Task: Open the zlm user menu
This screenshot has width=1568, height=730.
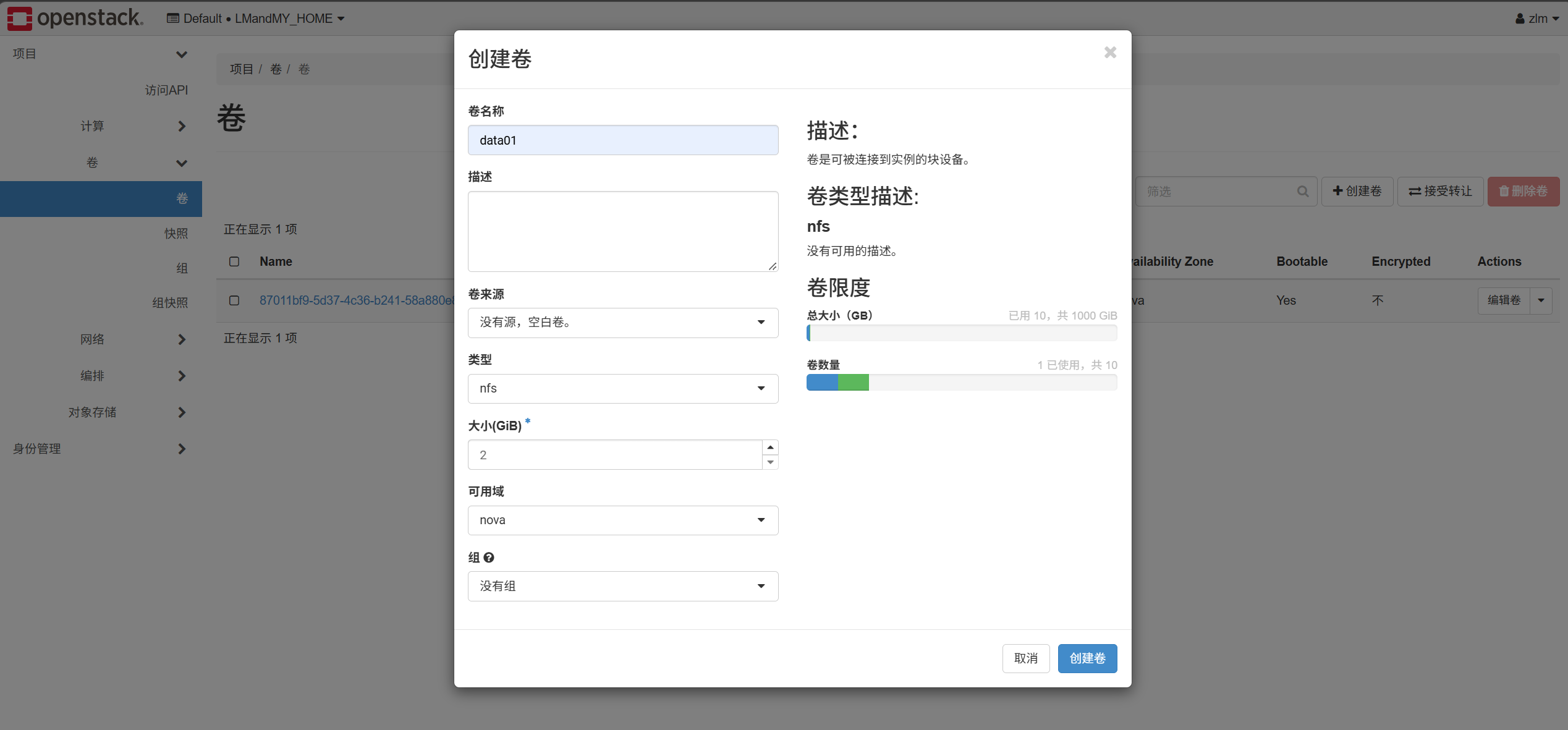Action: [x=1536, y=19]
